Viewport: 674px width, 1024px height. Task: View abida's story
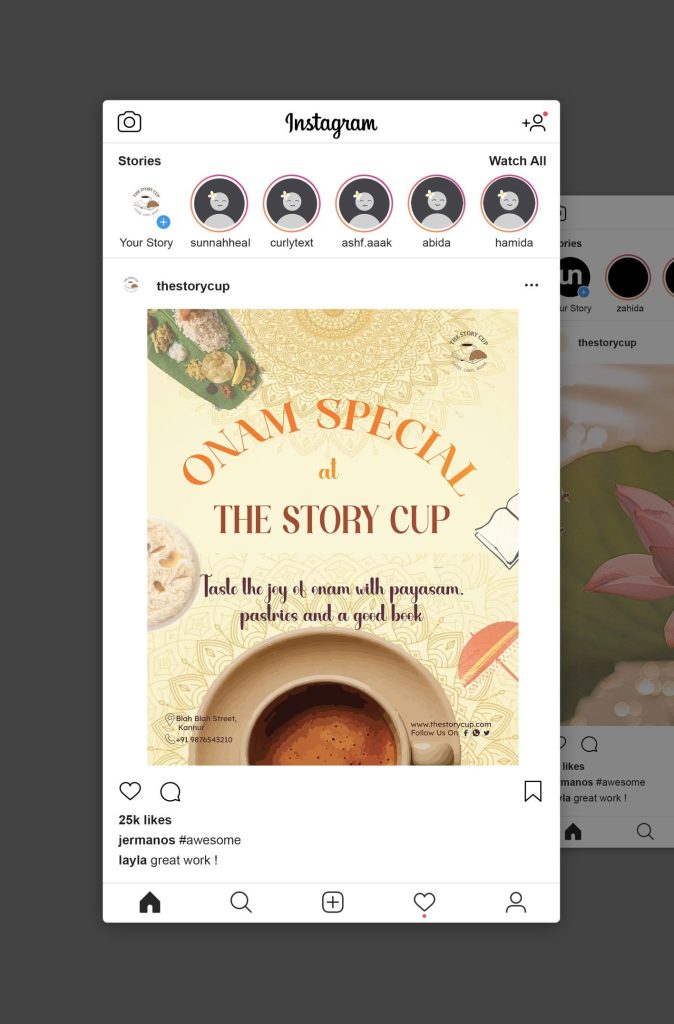click(x=437, y=203)
